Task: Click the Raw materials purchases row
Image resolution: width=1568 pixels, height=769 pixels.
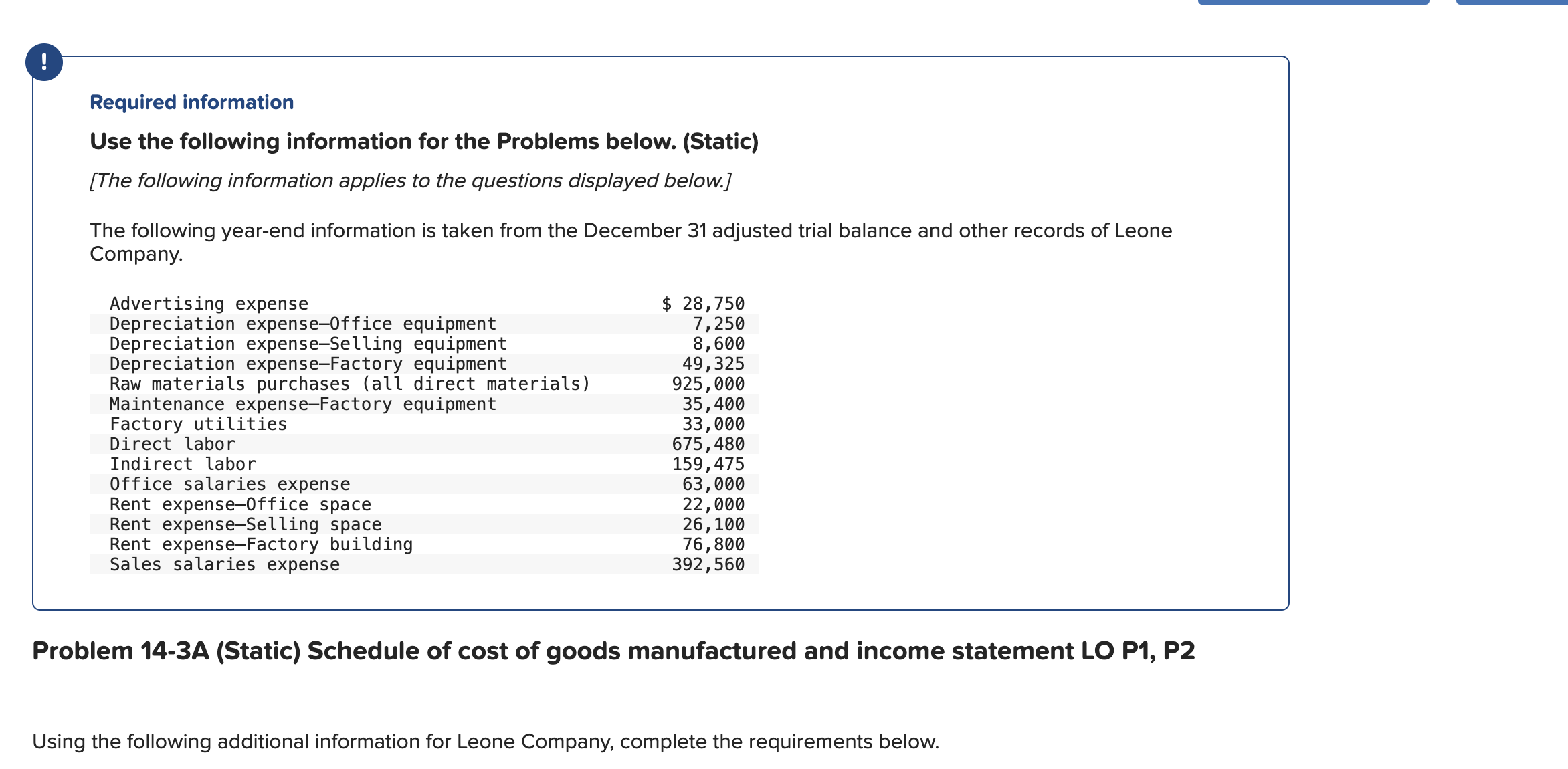Action: pyautogui.click(x=350, y=383)
